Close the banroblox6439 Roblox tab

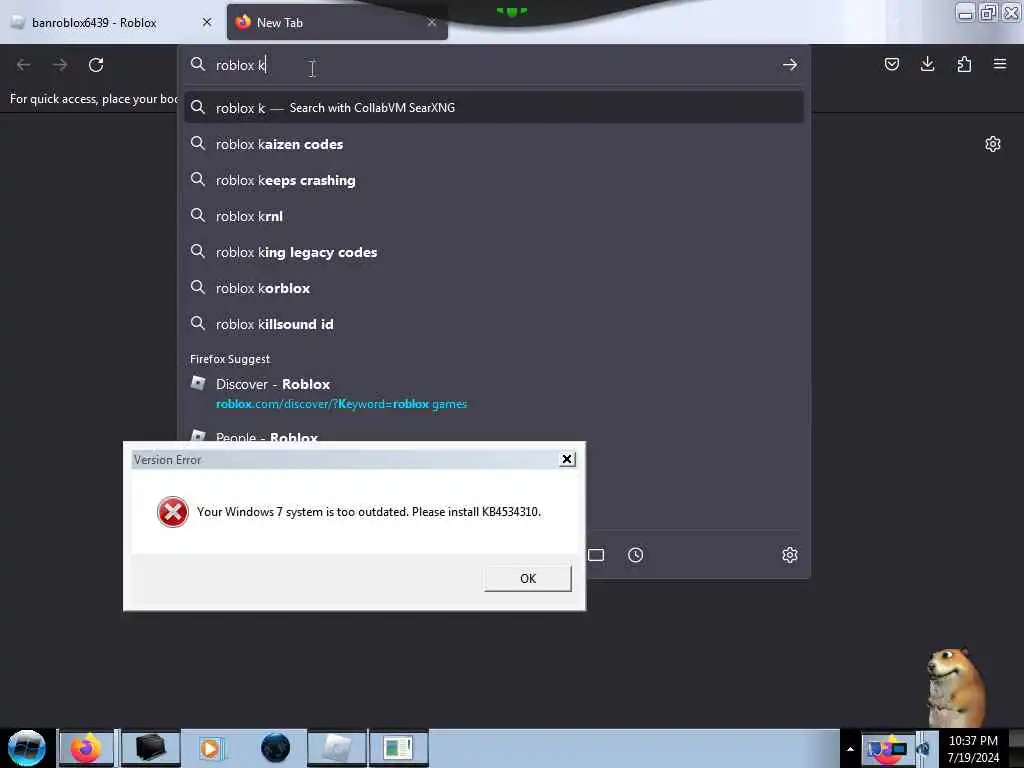point(207,23)
